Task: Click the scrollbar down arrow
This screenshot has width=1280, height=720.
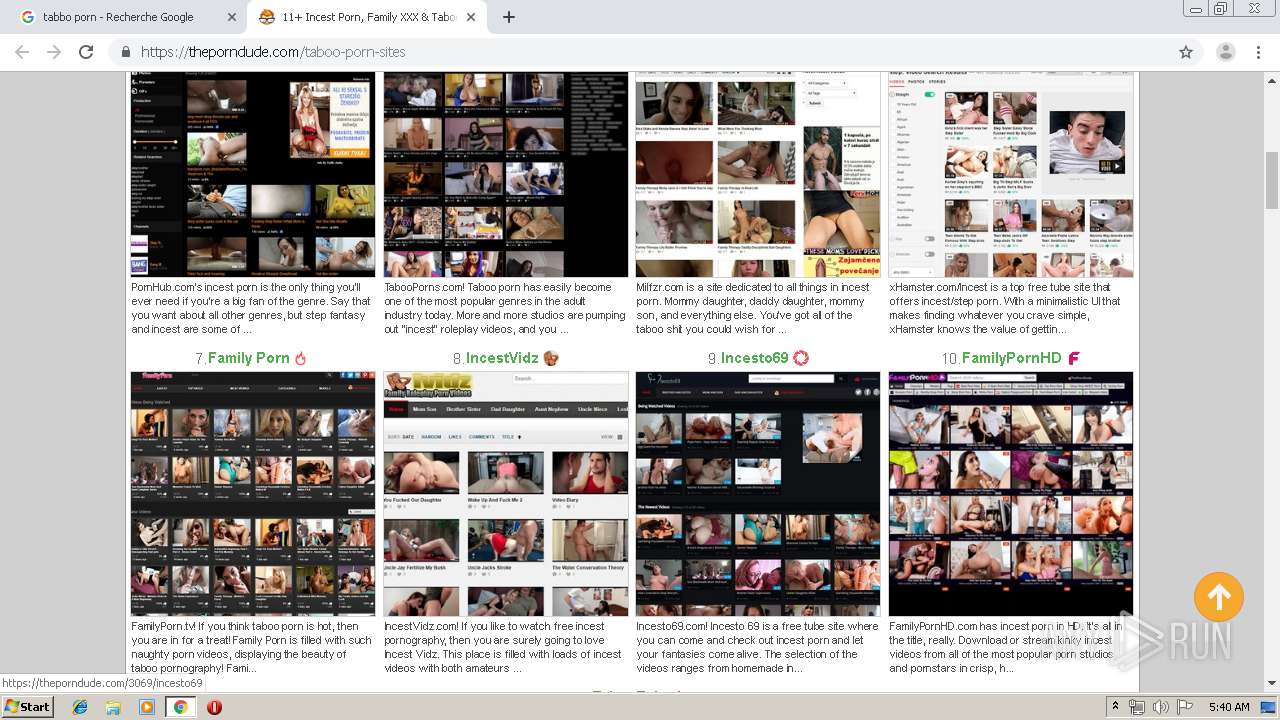Action: (1272, 684)
